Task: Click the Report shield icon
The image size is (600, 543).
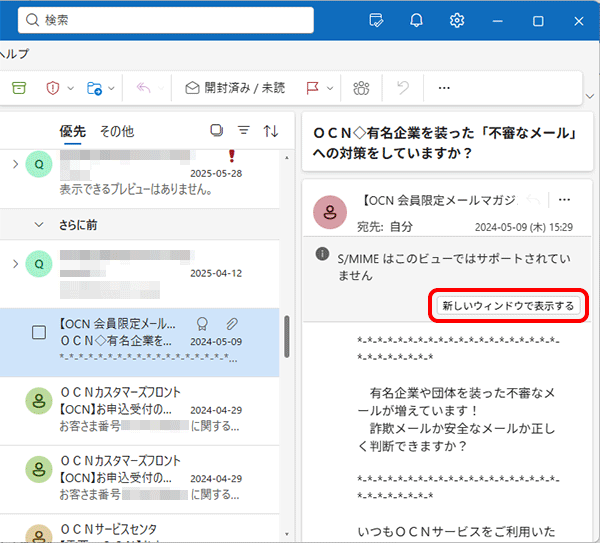Action: coord(53,88)
